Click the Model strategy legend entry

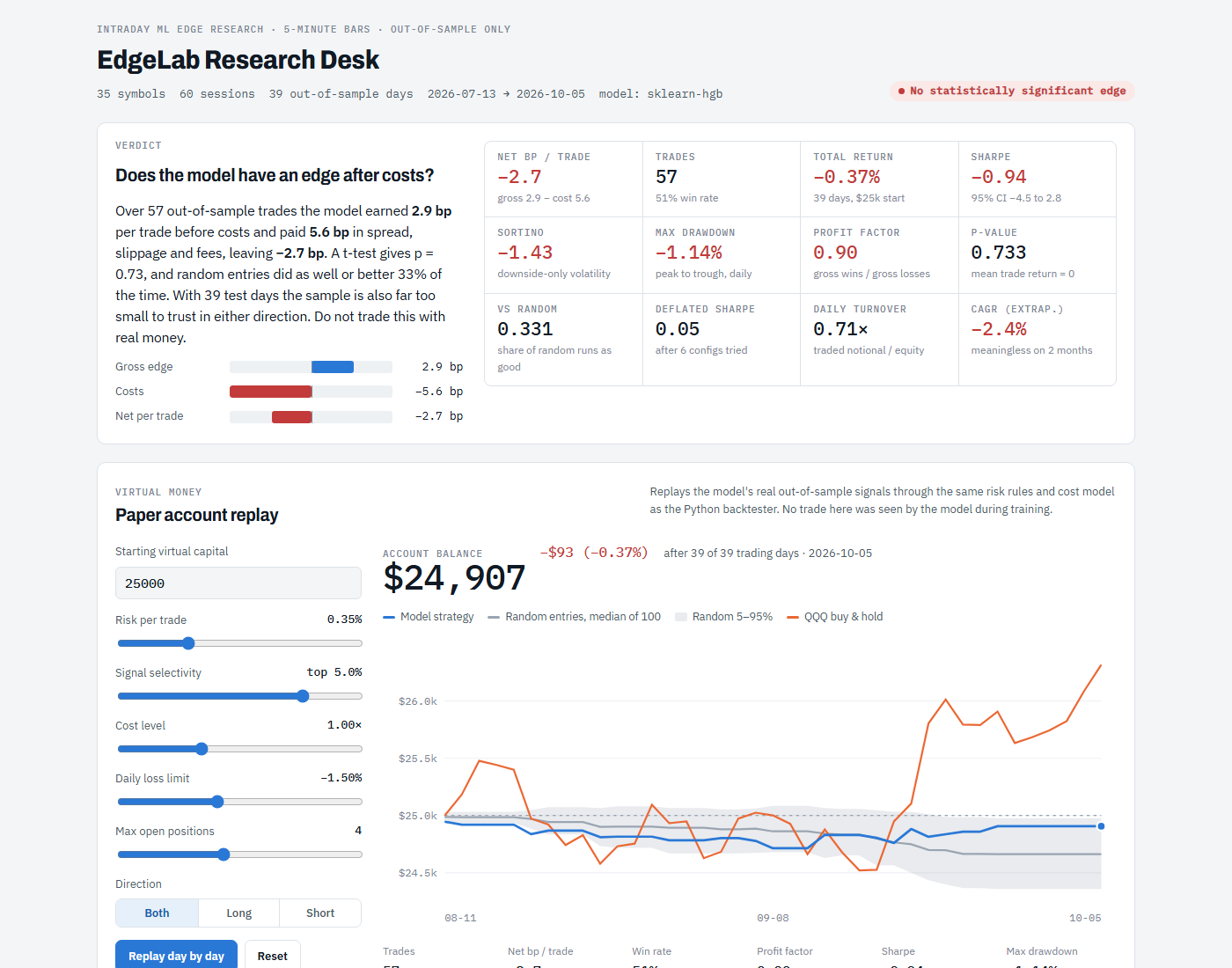pos(429,617)
